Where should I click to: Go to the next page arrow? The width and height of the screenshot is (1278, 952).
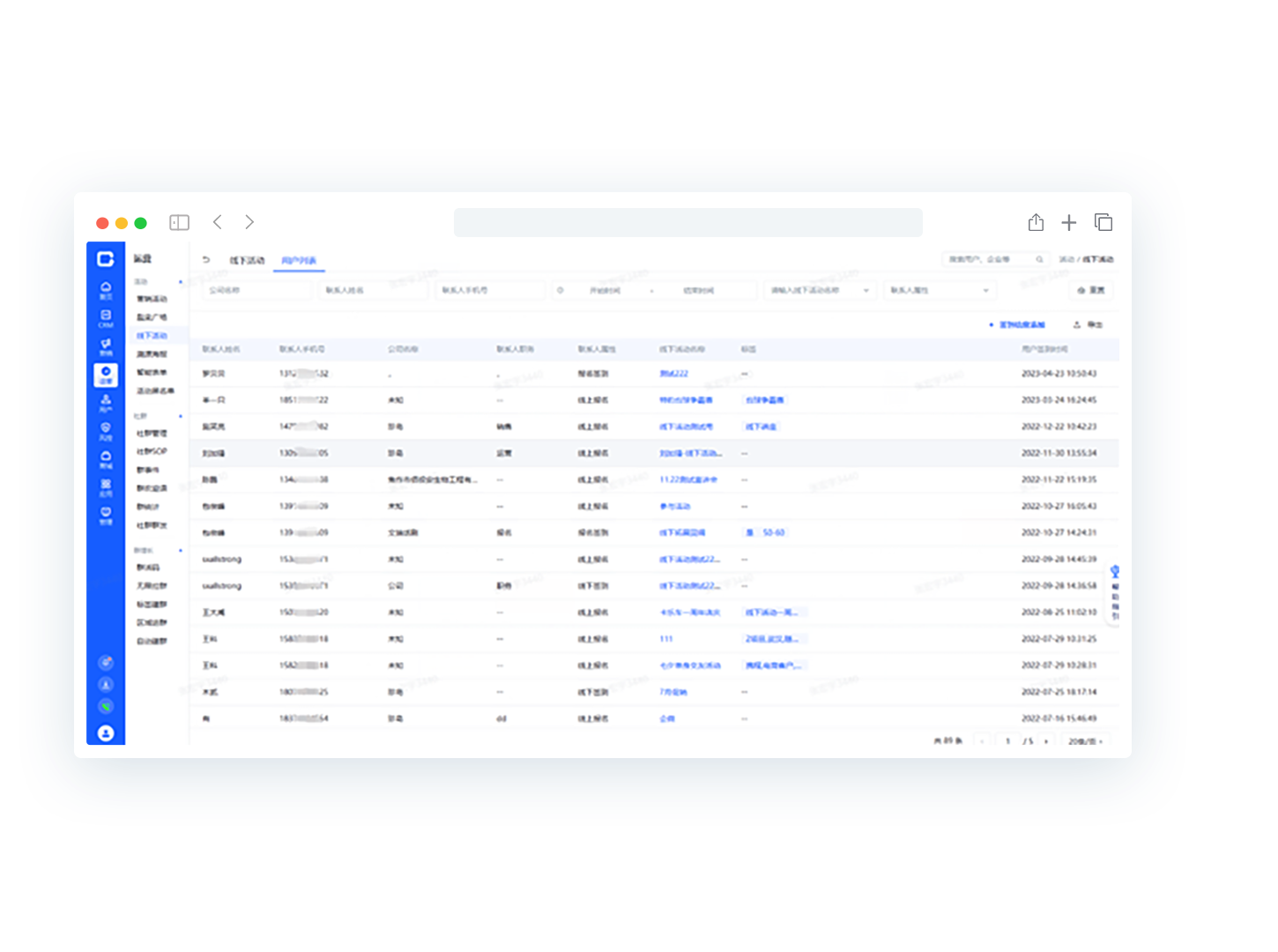[x=1046, y=741]
